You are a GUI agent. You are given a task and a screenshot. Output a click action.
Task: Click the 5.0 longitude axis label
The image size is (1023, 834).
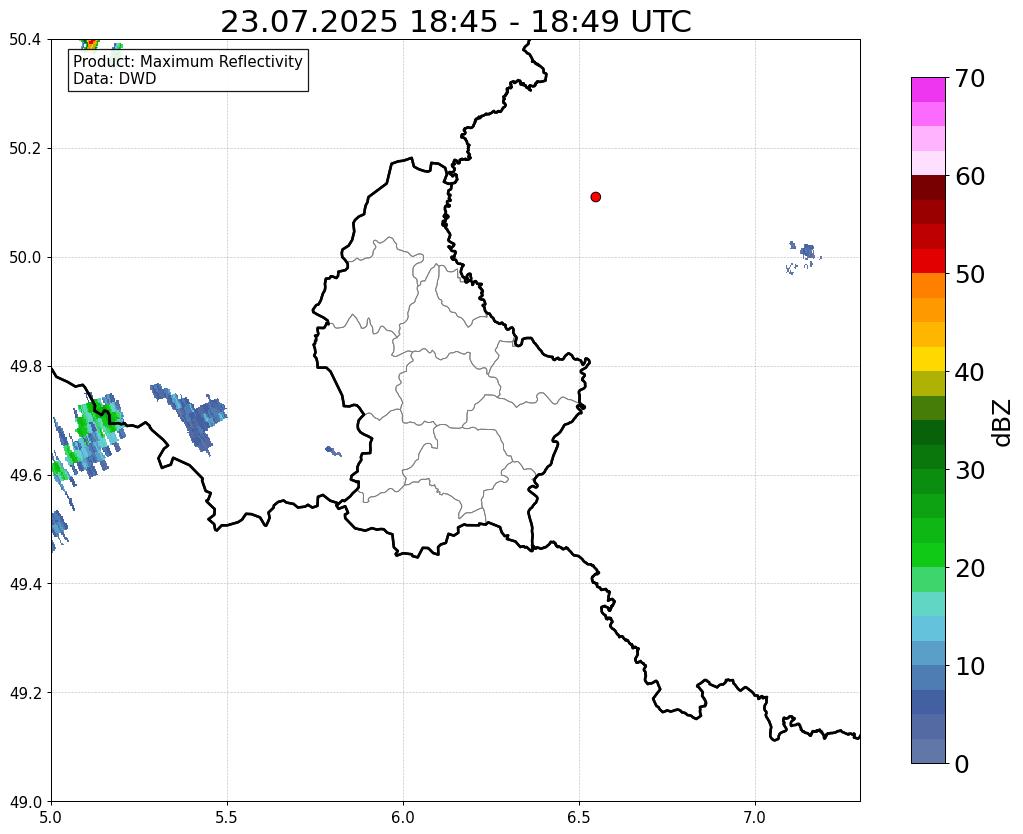point(51,817)
